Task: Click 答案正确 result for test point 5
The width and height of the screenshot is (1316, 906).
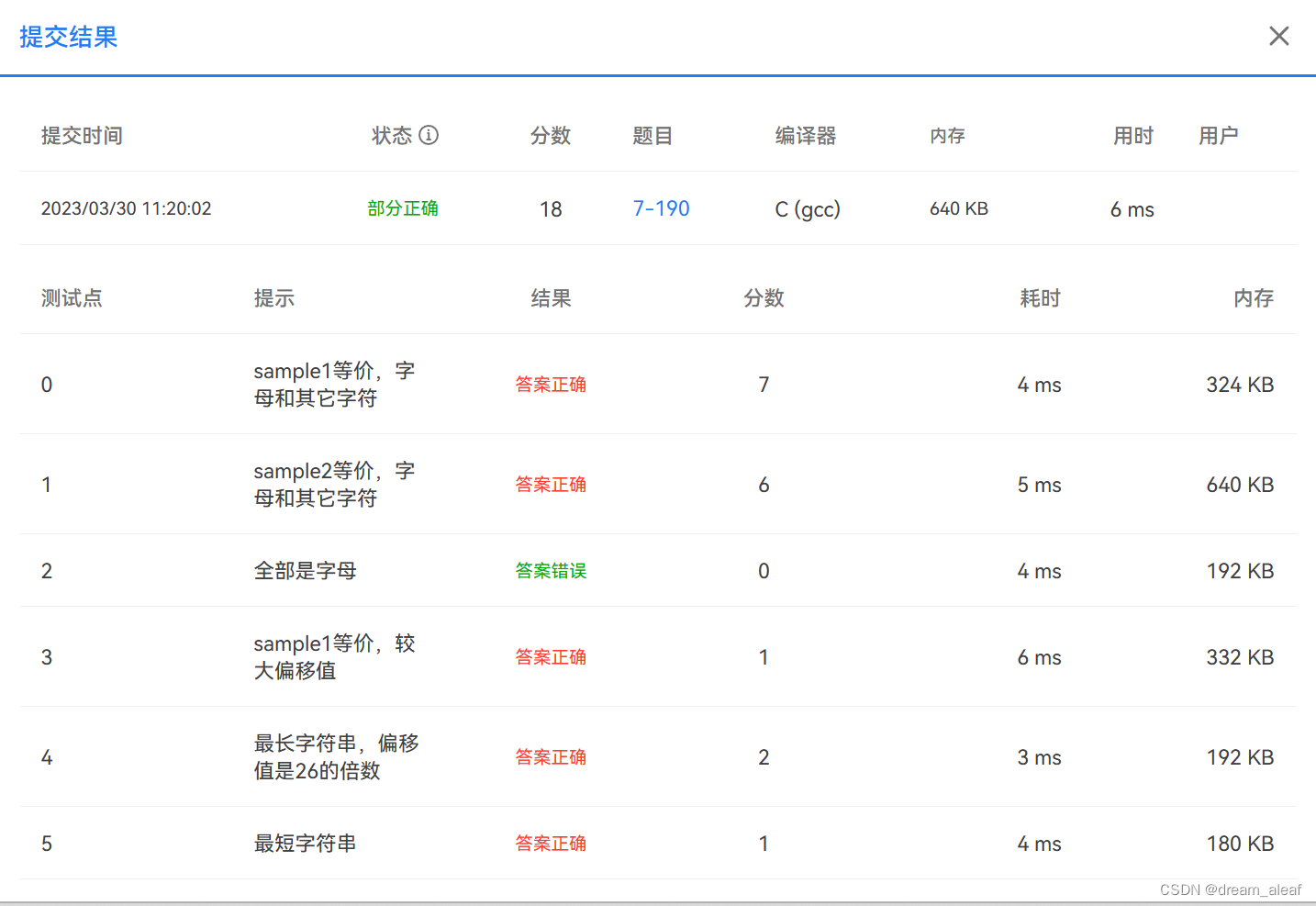Action: pyautogui.click(x=551, y=844)
